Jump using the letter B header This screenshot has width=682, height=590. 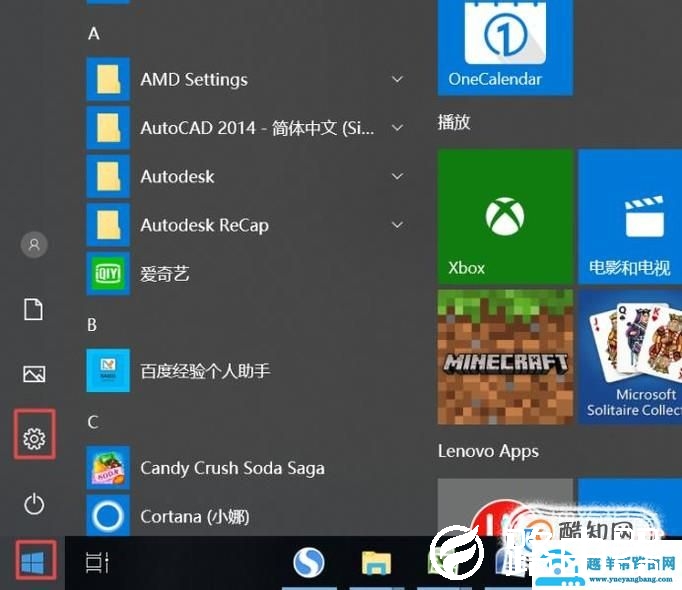coord(92,325)
